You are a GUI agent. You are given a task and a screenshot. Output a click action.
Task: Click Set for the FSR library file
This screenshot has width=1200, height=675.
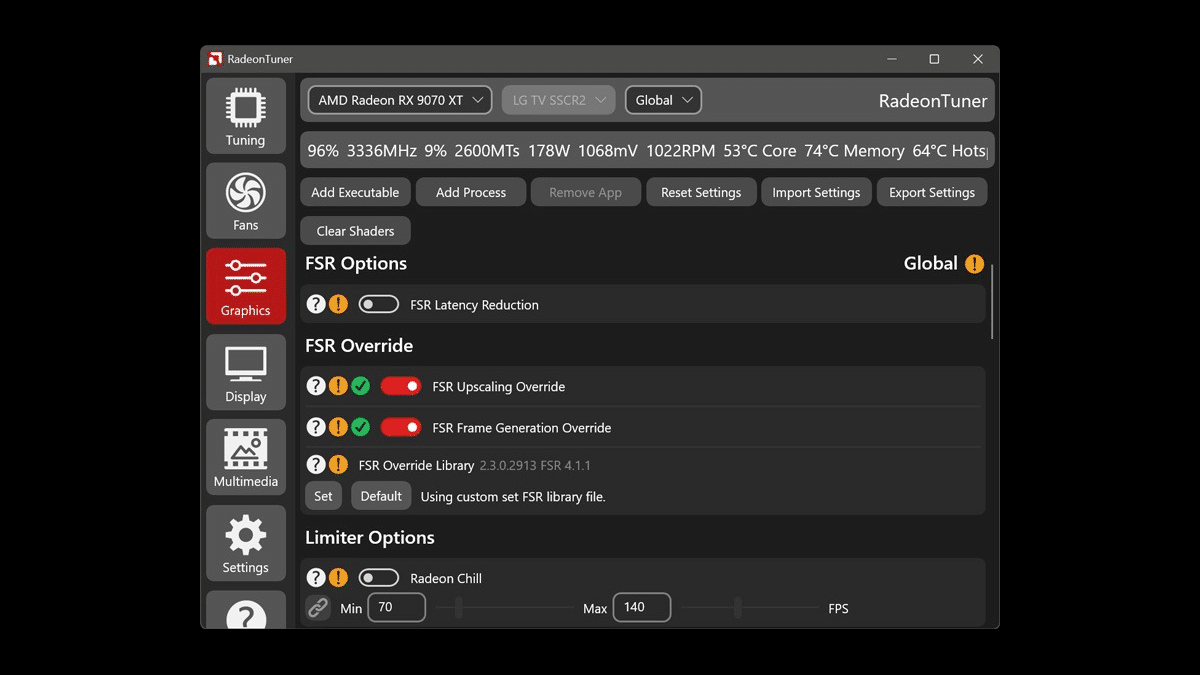click(x=323, y=496)
